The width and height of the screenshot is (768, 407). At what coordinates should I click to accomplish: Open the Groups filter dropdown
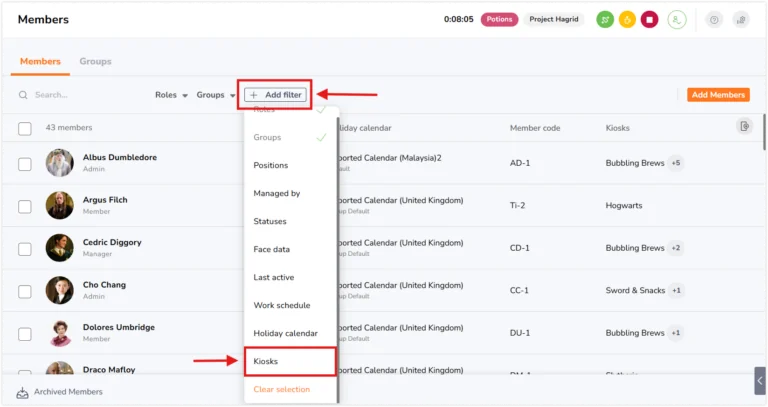coord(216,95)
